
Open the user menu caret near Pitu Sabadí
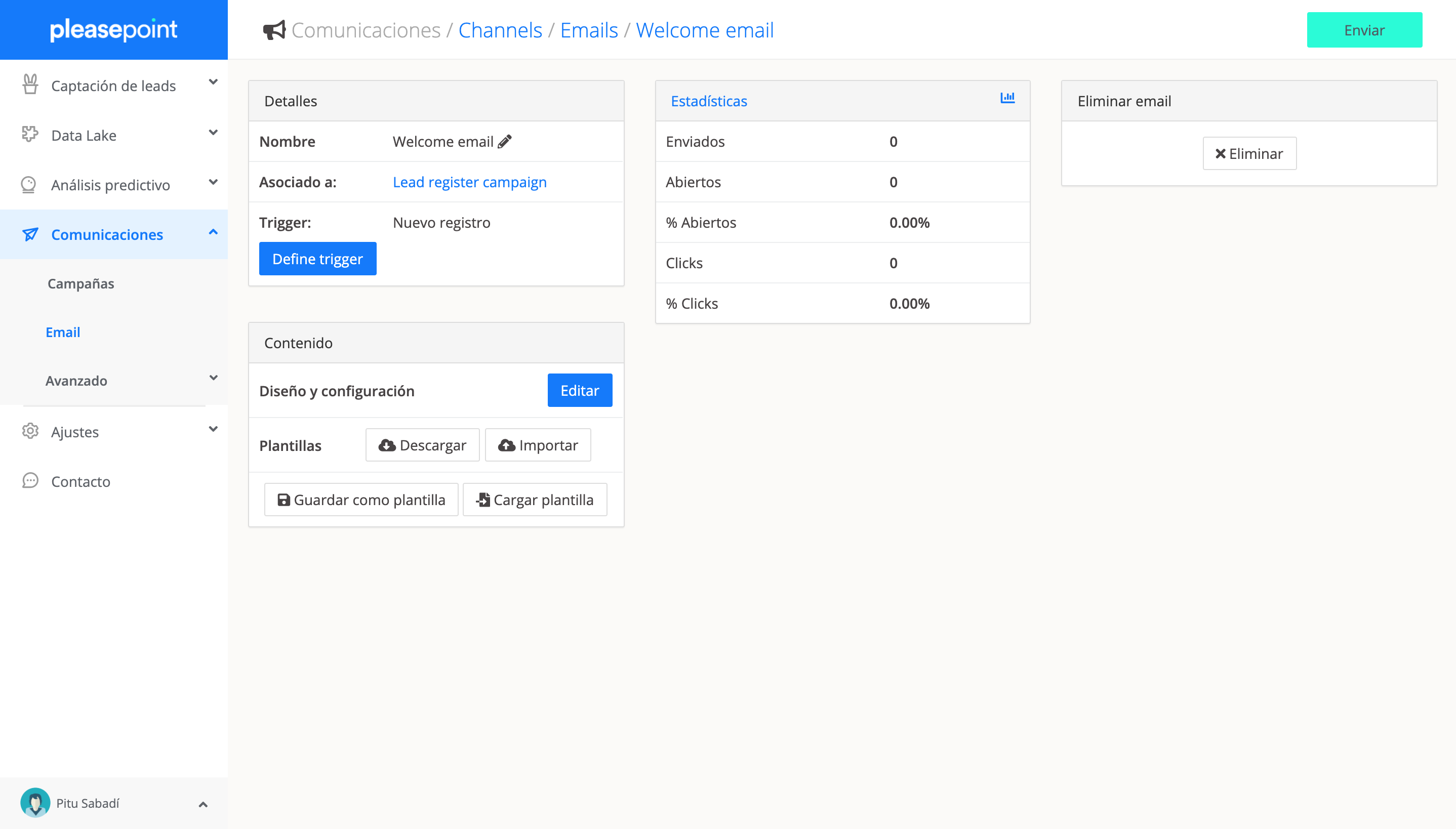tap(203, 805)
